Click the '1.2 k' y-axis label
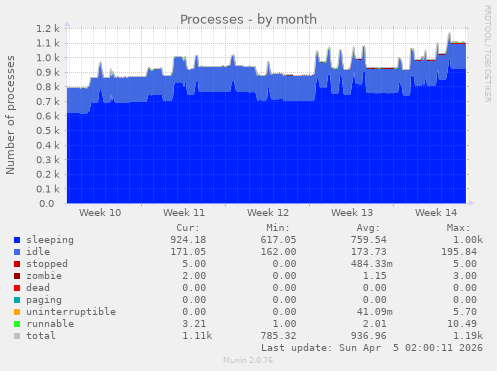Screen dimensions: 497x371 tap(48, 28)
